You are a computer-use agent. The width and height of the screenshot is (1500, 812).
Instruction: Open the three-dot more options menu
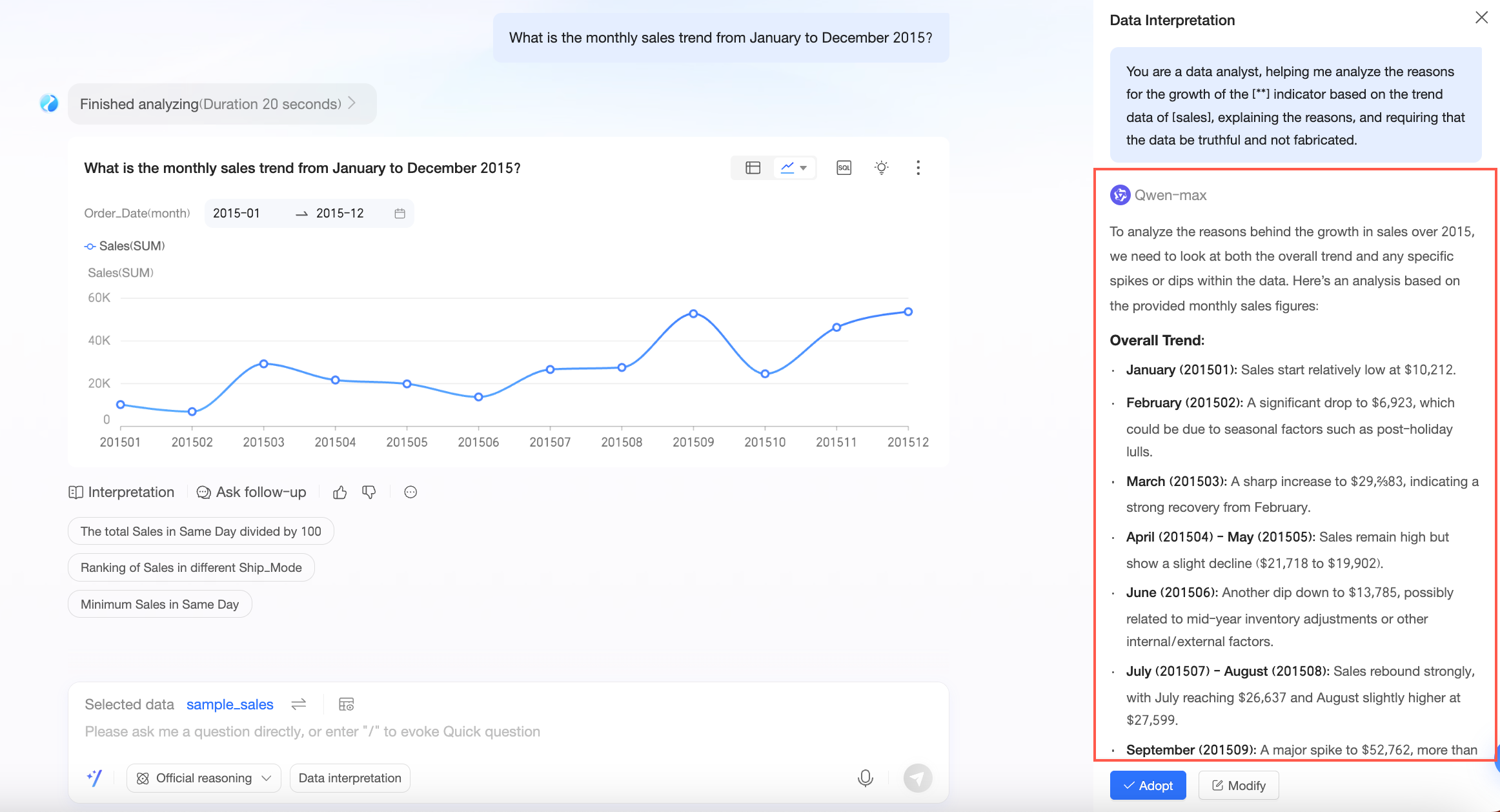coord(918,168)
